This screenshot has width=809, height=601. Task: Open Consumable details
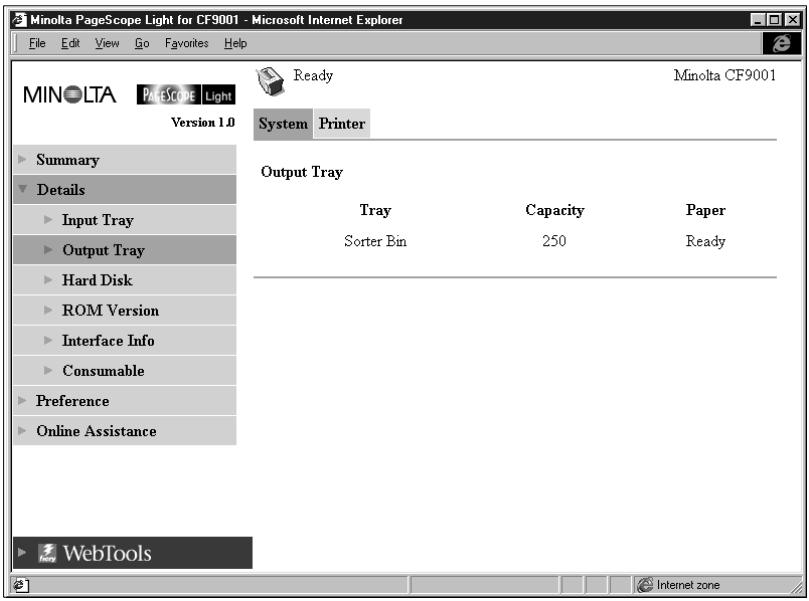point(125,370)
